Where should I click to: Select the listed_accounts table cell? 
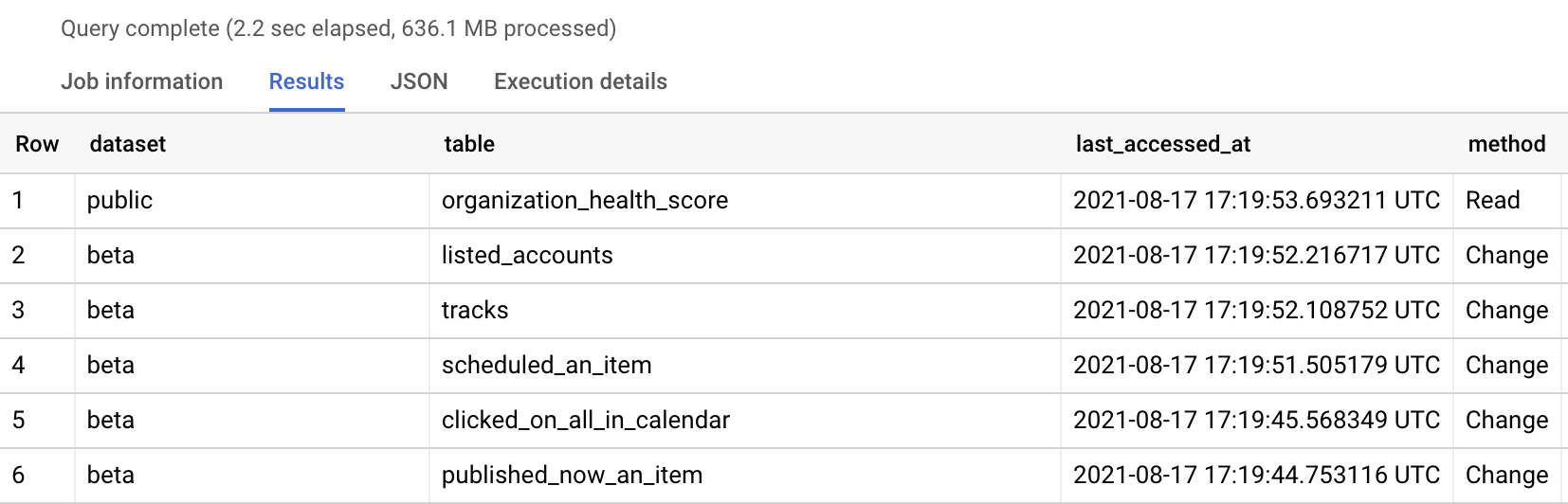(x=527, y=255)
